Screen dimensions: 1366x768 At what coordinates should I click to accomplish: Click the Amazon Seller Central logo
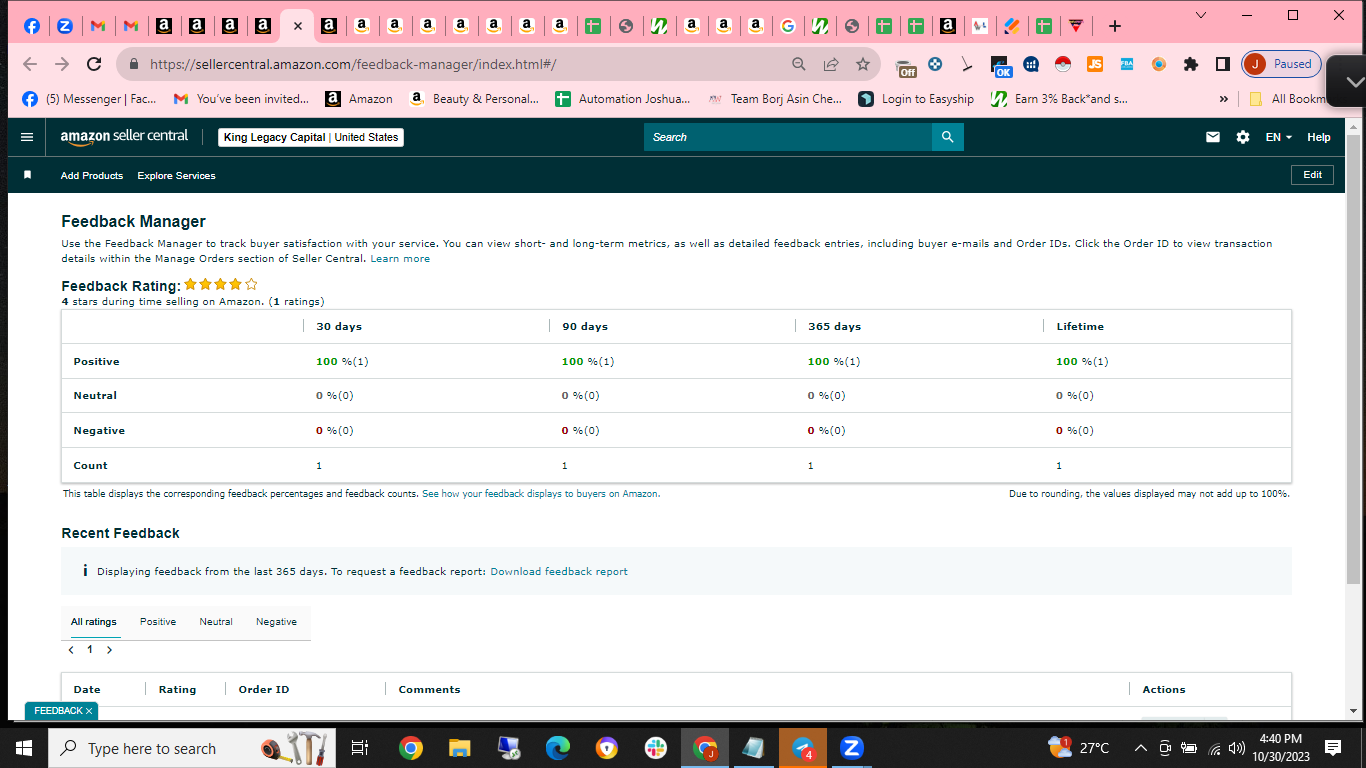point(124,137)
